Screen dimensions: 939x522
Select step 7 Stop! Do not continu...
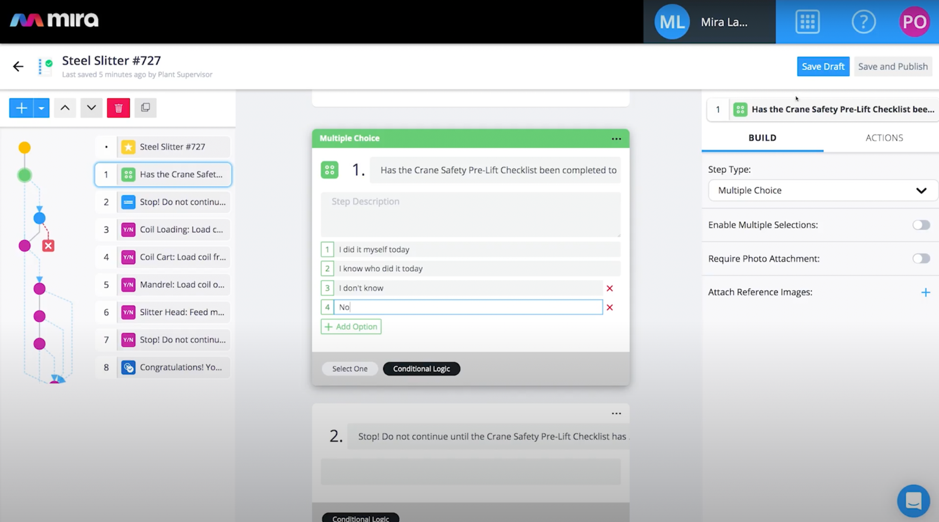(x=163, y=339)
